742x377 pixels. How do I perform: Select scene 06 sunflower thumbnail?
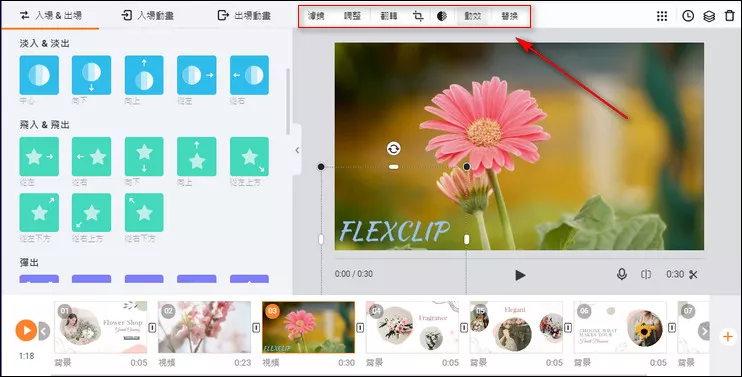tap(620, 327)
